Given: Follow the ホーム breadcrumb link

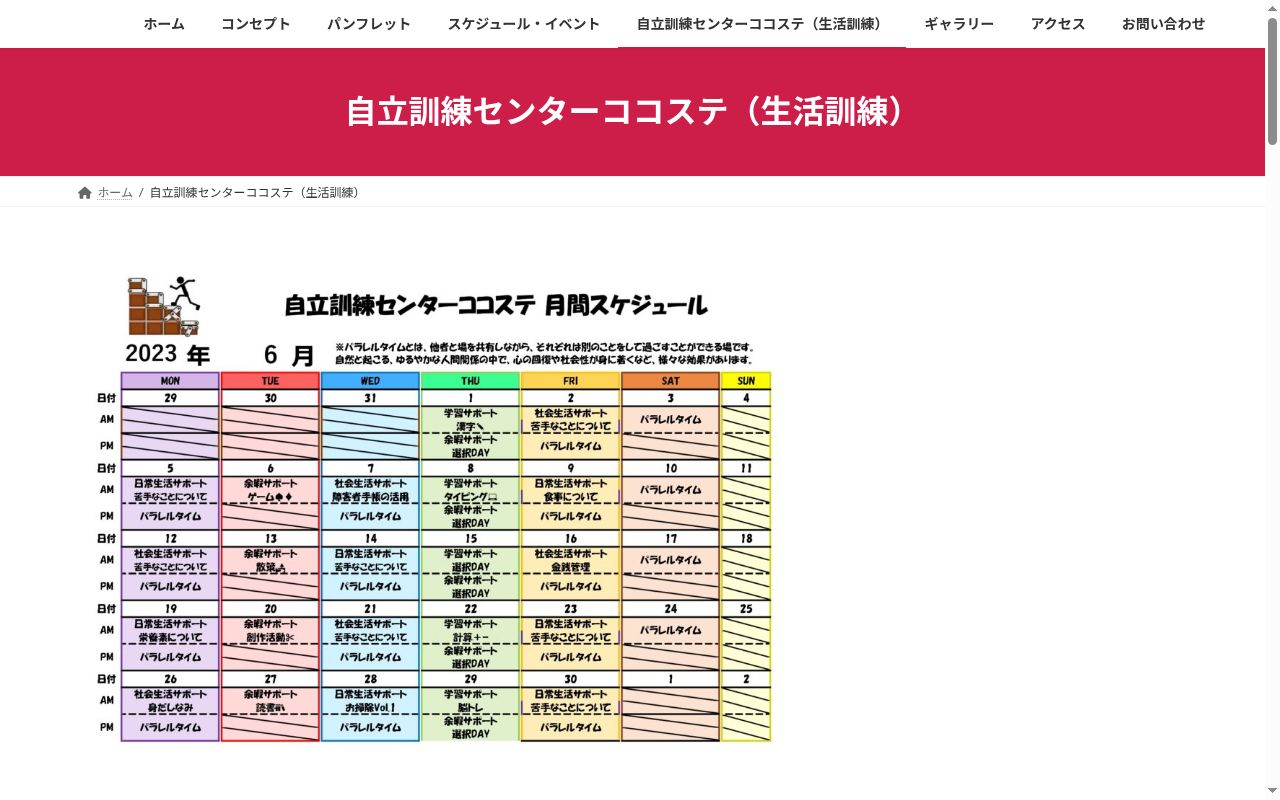Looking at the screenshot, I should point(115,193).
